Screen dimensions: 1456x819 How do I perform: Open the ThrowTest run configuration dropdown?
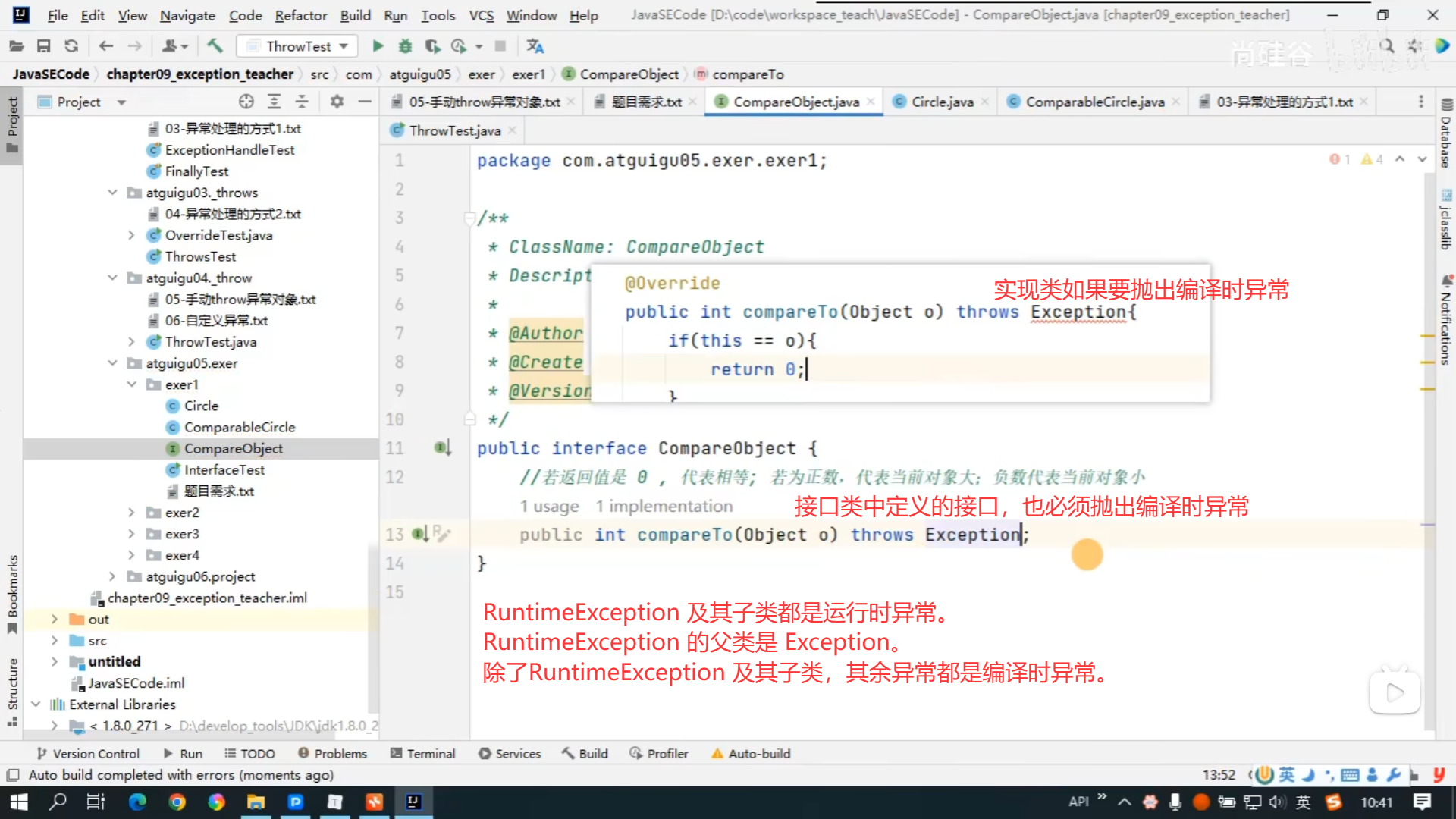pos(297,46)
